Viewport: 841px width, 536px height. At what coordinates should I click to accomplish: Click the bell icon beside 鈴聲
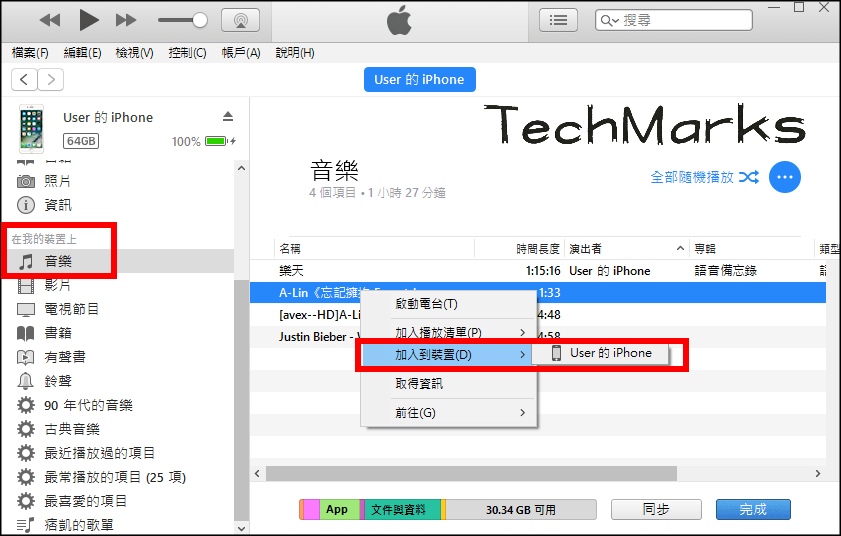pos(26,381)
